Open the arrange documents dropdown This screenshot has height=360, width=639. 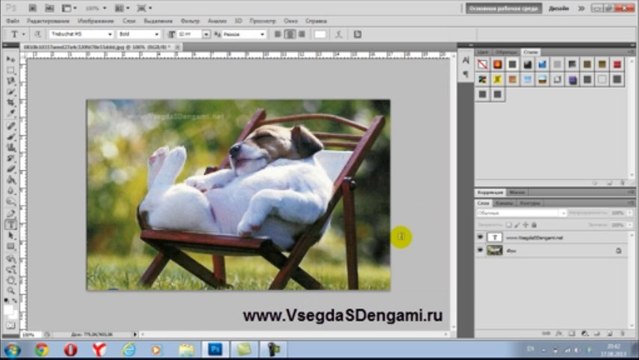(122, 8)
